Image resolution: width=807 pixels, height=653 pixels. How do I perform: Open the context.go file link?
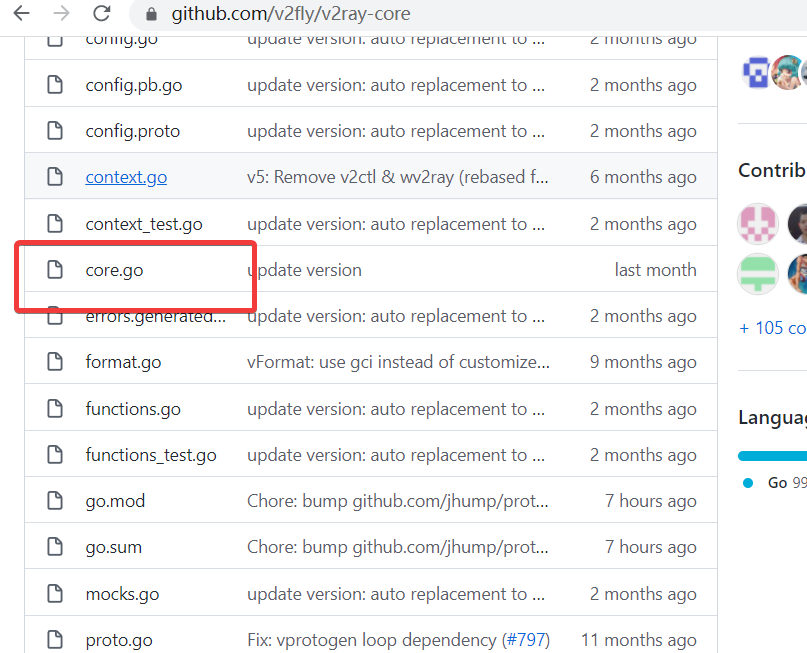tap(126, 177)
